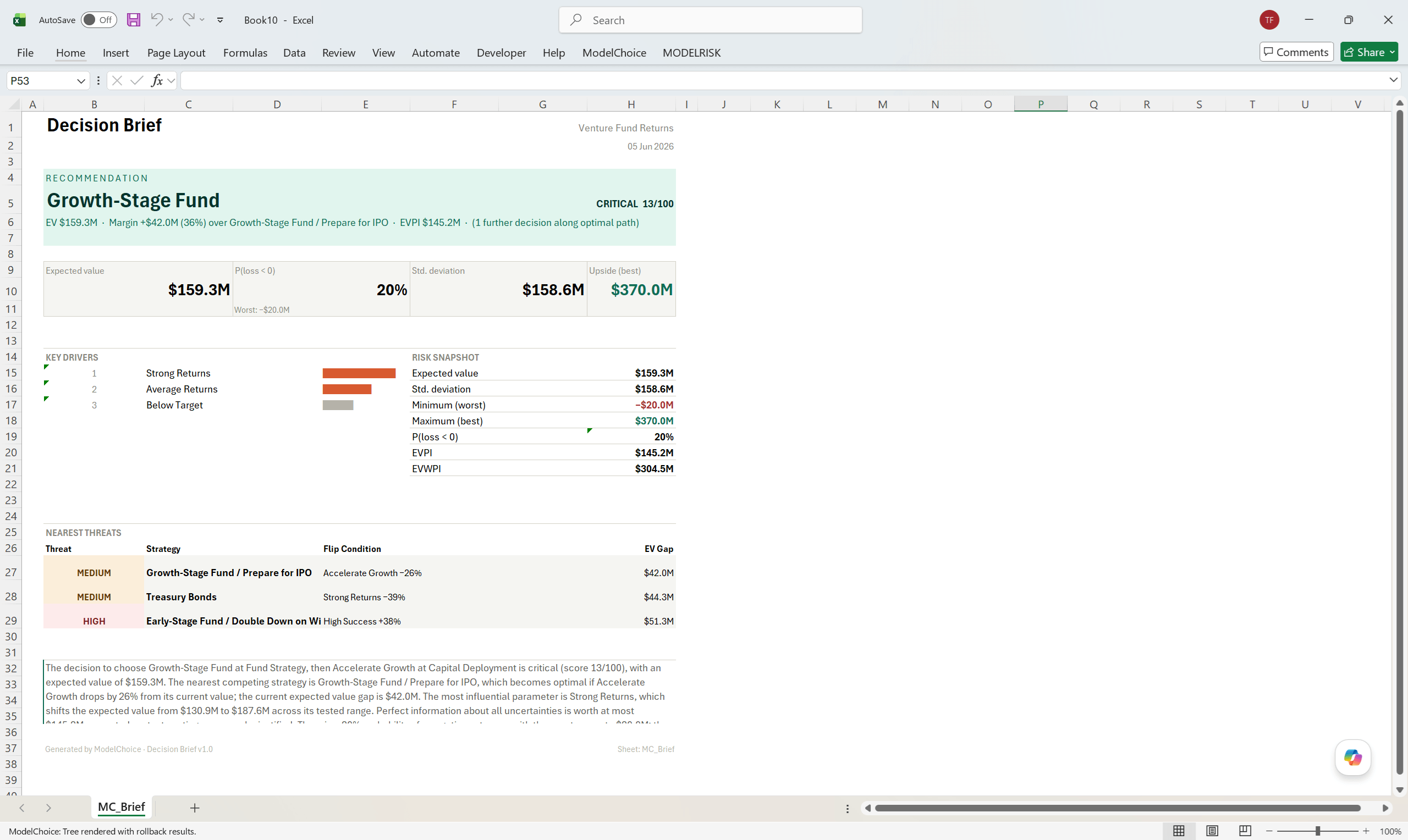Click the zoom in plus button
Viewport: 1408px width, 840px height.
1366,831
